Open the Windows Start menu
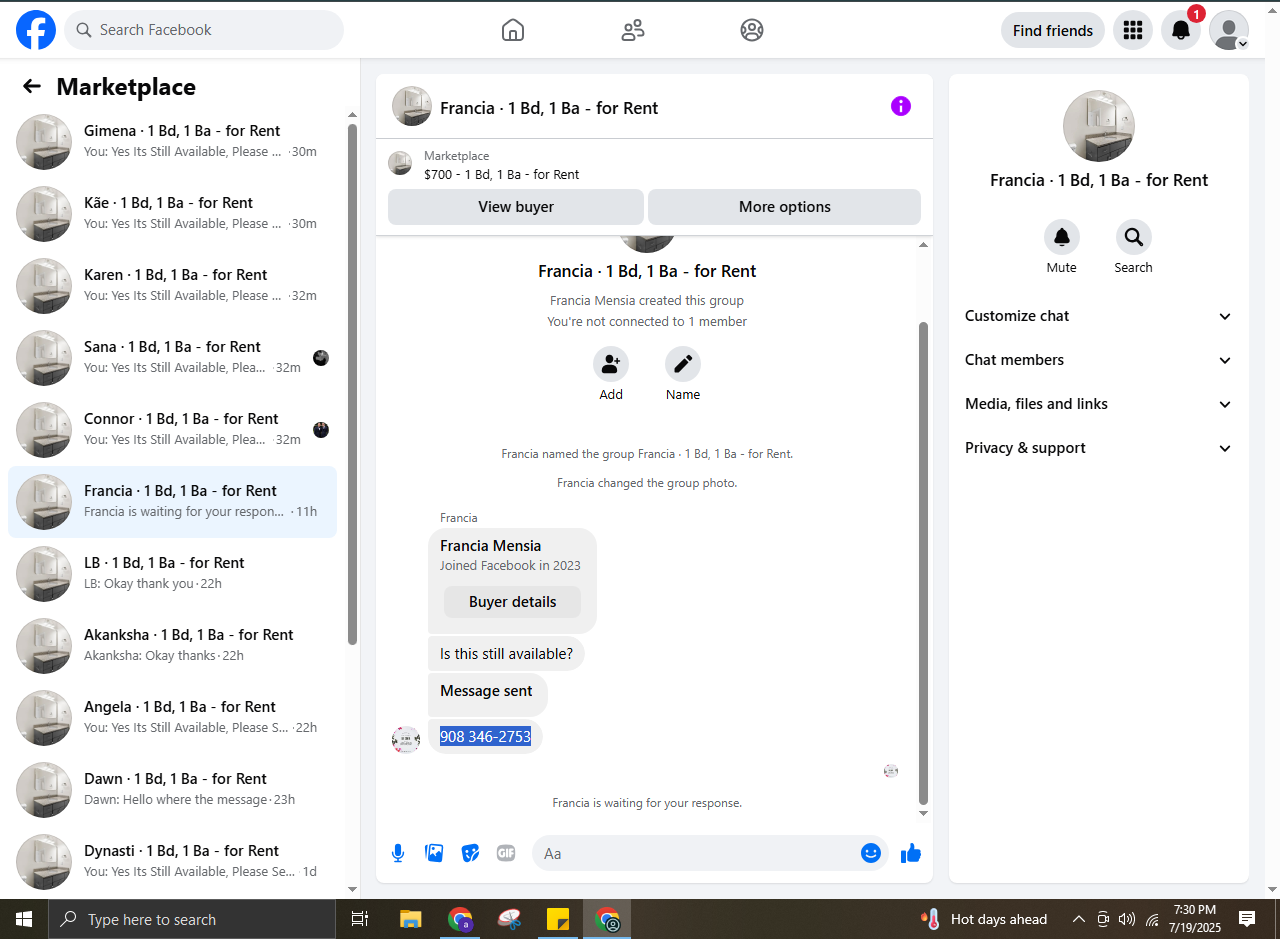 pos(23,919)
